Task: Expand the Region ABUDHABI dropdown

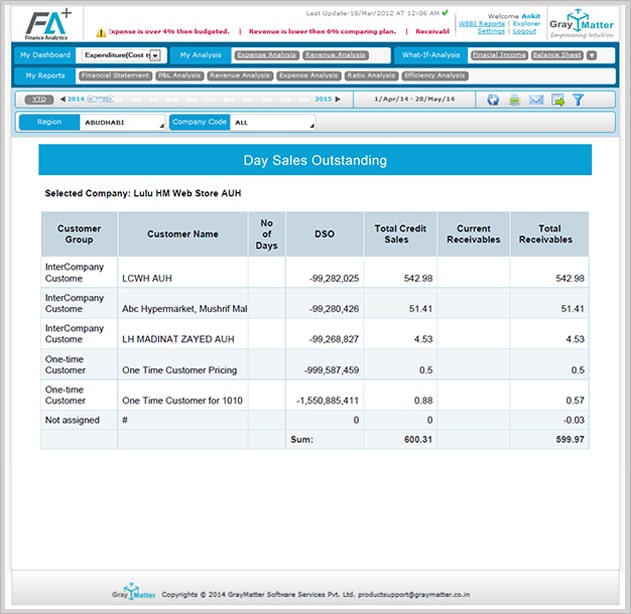Action: click(122, 122)
